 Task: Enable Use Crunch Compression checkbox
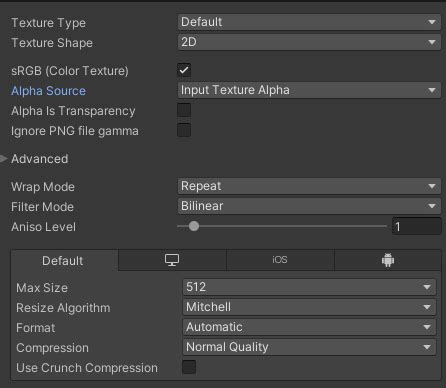point(189,367)
